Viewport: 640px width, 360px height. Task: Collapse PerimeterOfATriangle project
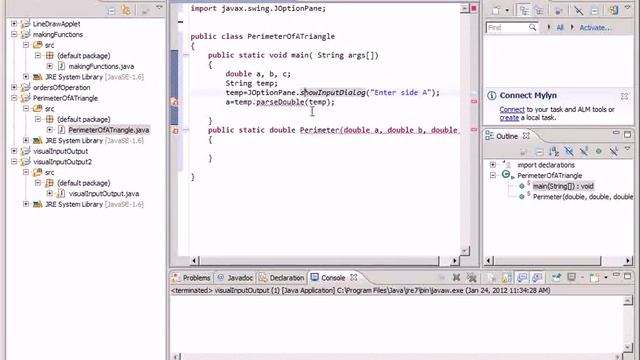(14, 98)
